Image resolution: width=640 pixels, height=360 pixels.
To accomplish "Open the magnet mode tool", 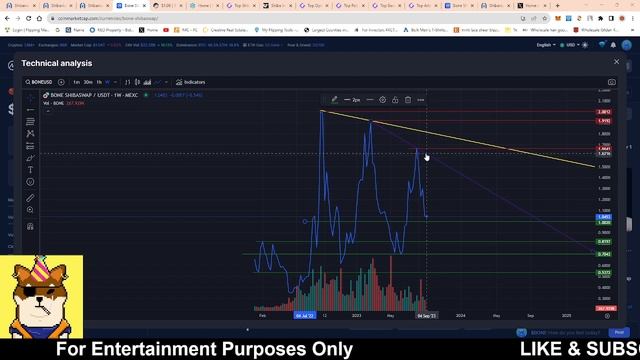I will [30, 227].
